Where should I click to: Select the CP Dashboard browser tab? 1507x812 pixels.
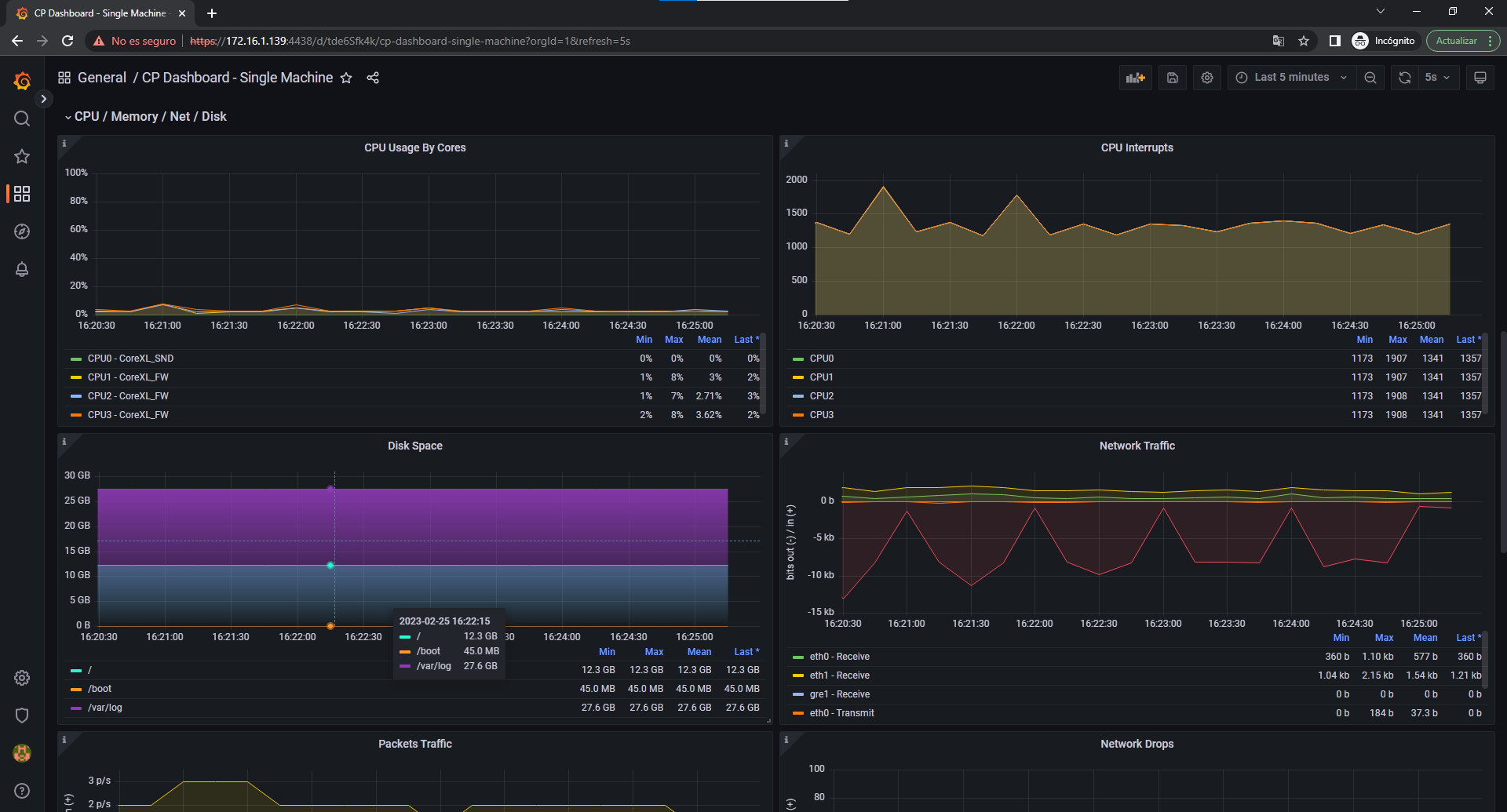click(100, 13)
